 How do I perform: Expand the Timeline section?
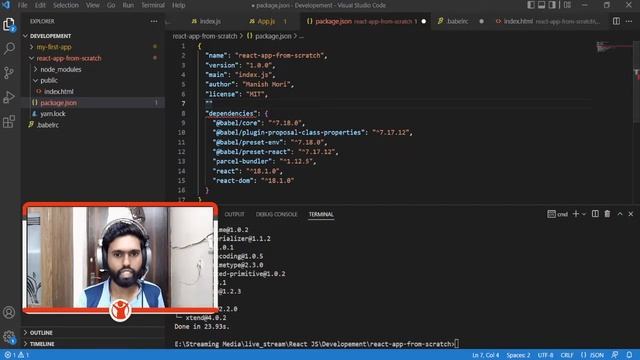click(x=93, y=344)
